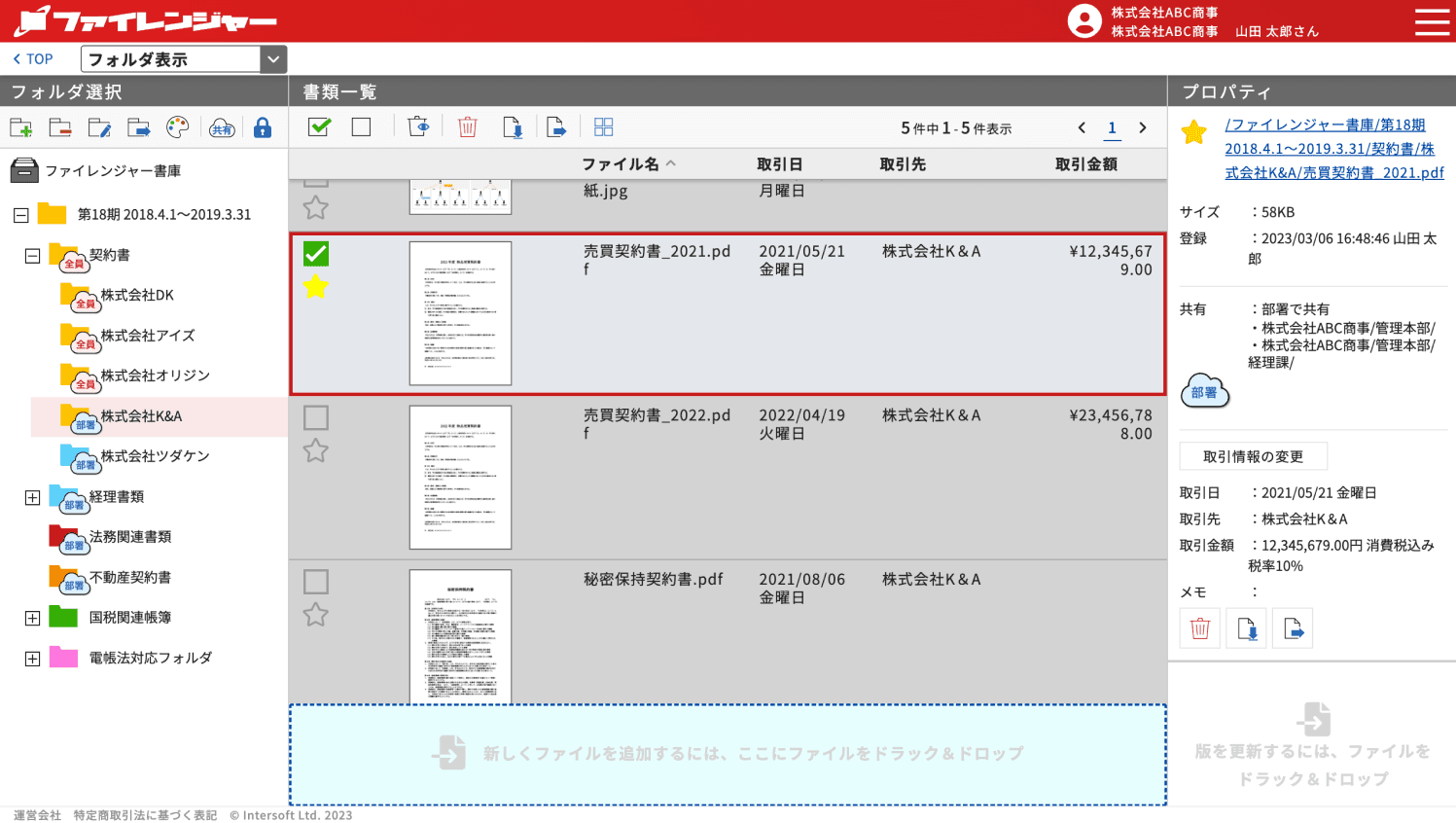The image size is (1456, 823).
Task: Click the trash with eye icon
Action: tap(418, 127)
